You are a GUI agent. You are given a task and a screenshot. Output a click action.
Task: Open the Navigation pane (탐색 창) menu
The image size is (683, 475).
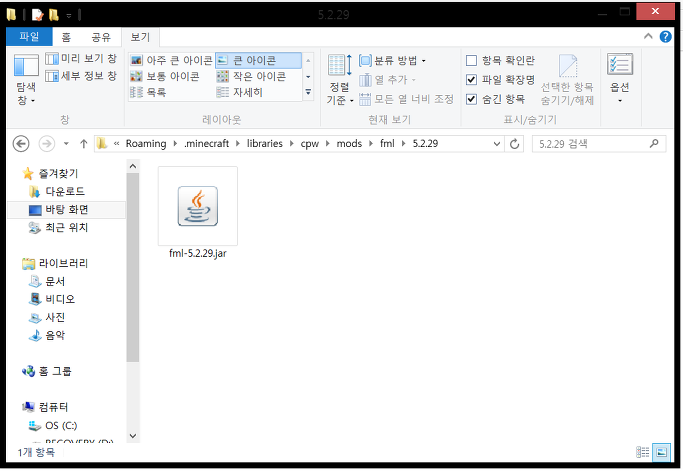(26, 80)
